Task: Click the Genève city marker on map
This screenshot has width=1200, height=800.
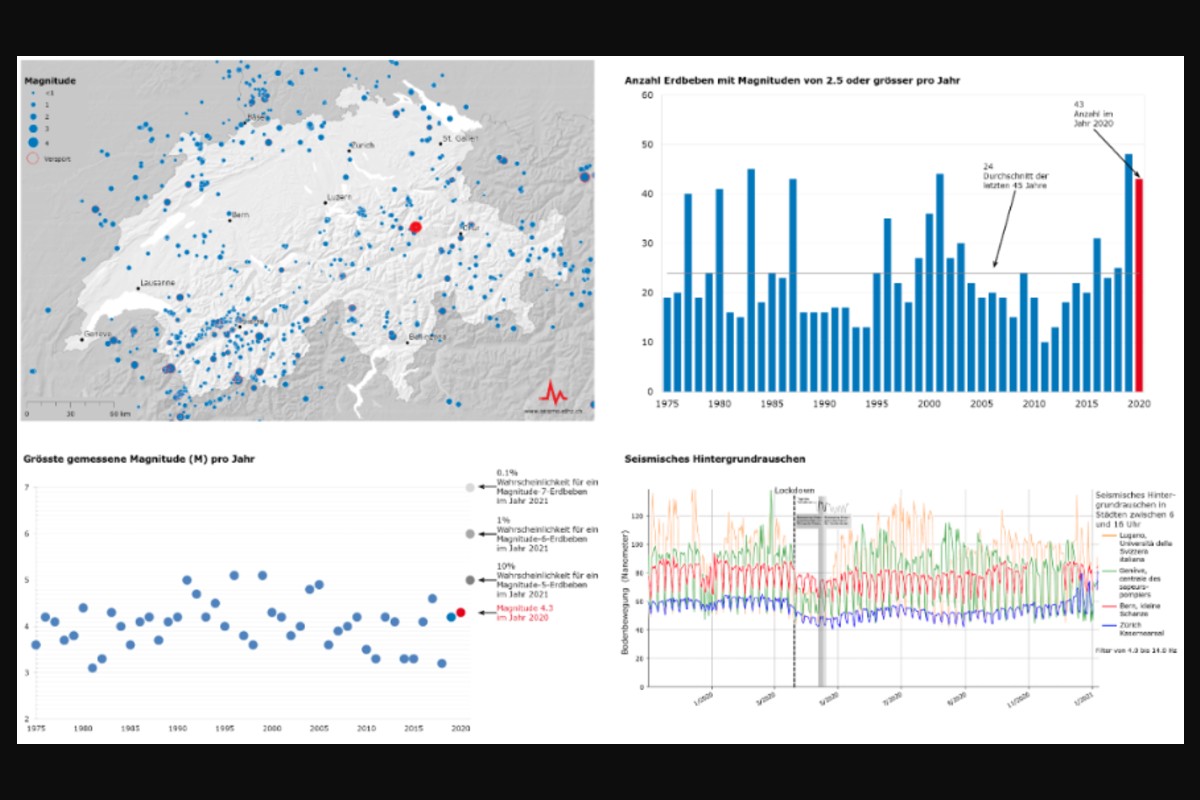Action: tap(81, 339)
